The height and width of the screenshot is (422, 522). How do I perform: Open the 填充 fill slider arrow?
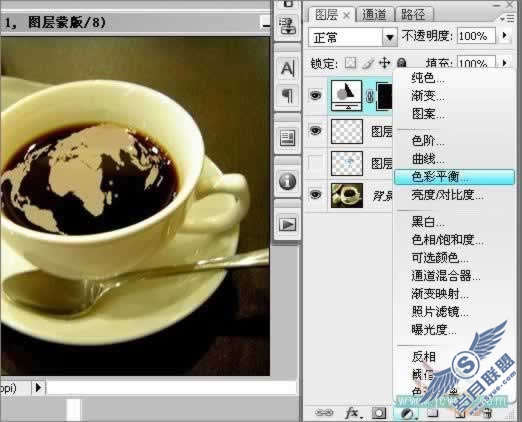505,63
